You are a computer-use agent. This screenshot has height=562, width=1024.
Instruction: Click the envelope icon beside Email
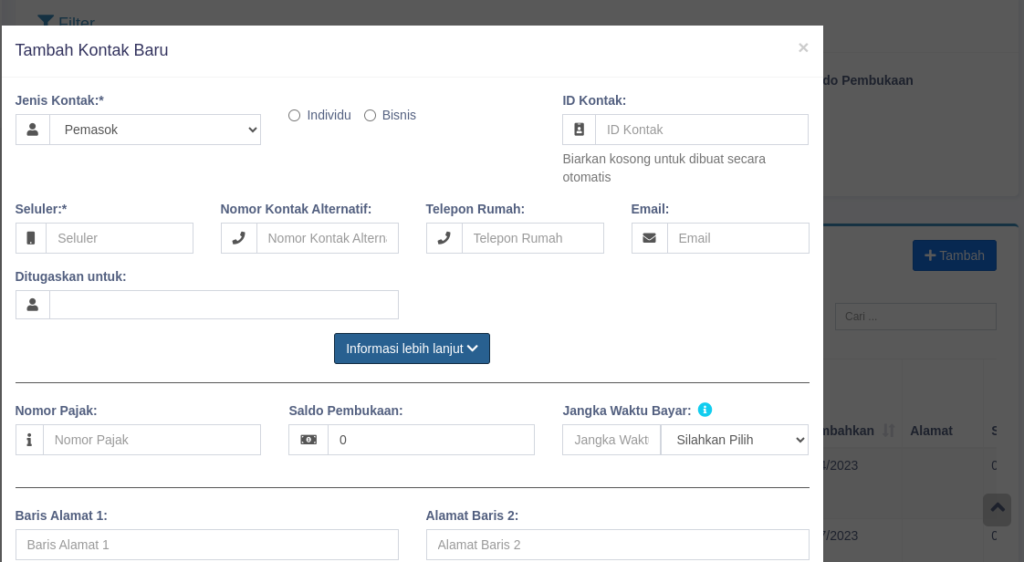pos(649,238)
